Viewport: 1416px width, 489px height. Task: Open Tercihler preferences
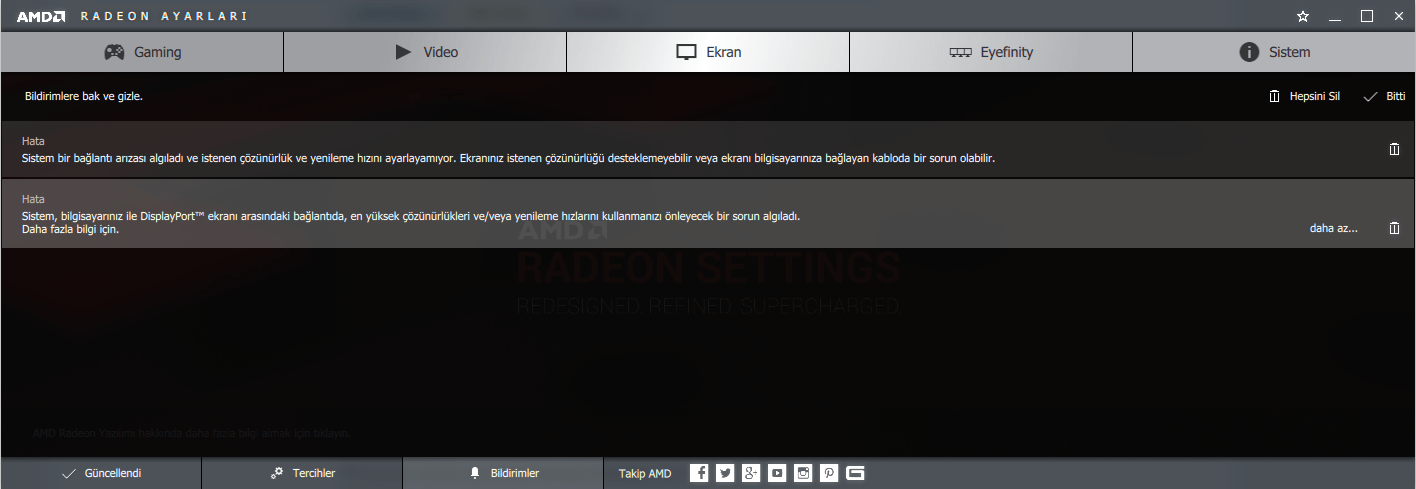pos(302,473)
